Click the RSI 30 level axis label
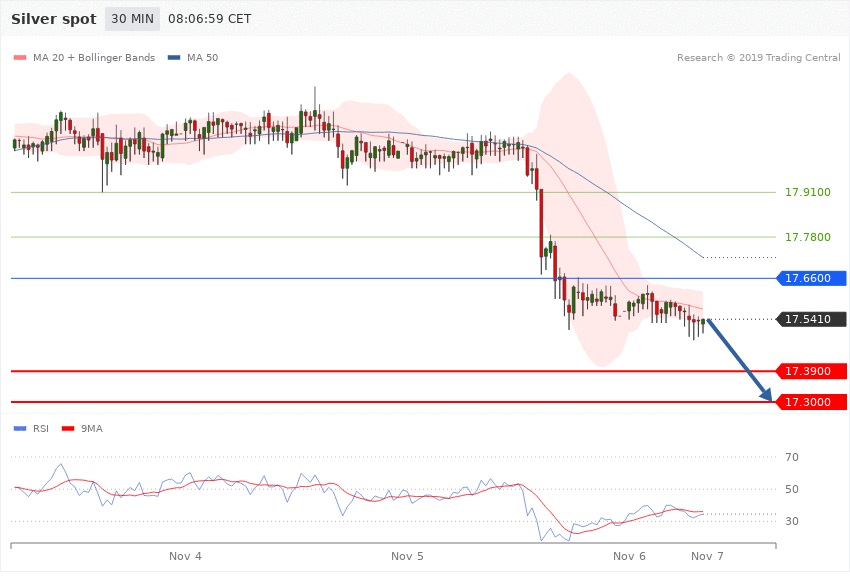Viewport: 850px width, 576px height. [x=792, y=522]
